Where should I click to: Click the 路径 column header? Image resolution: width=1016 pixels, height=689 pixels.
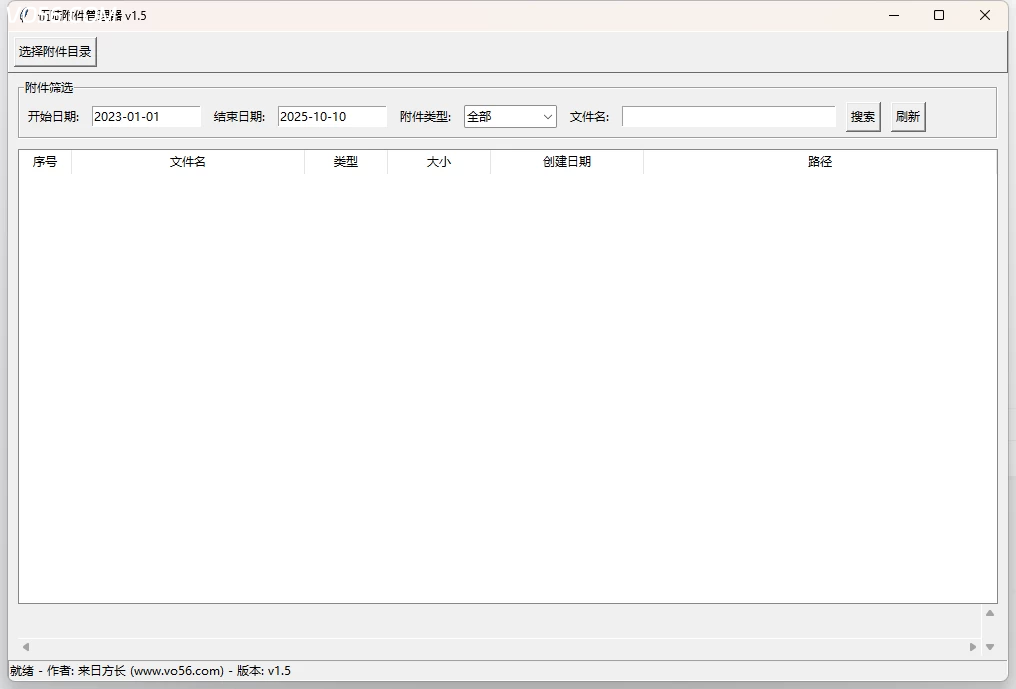pyautogui.click(x=820, y=162)
